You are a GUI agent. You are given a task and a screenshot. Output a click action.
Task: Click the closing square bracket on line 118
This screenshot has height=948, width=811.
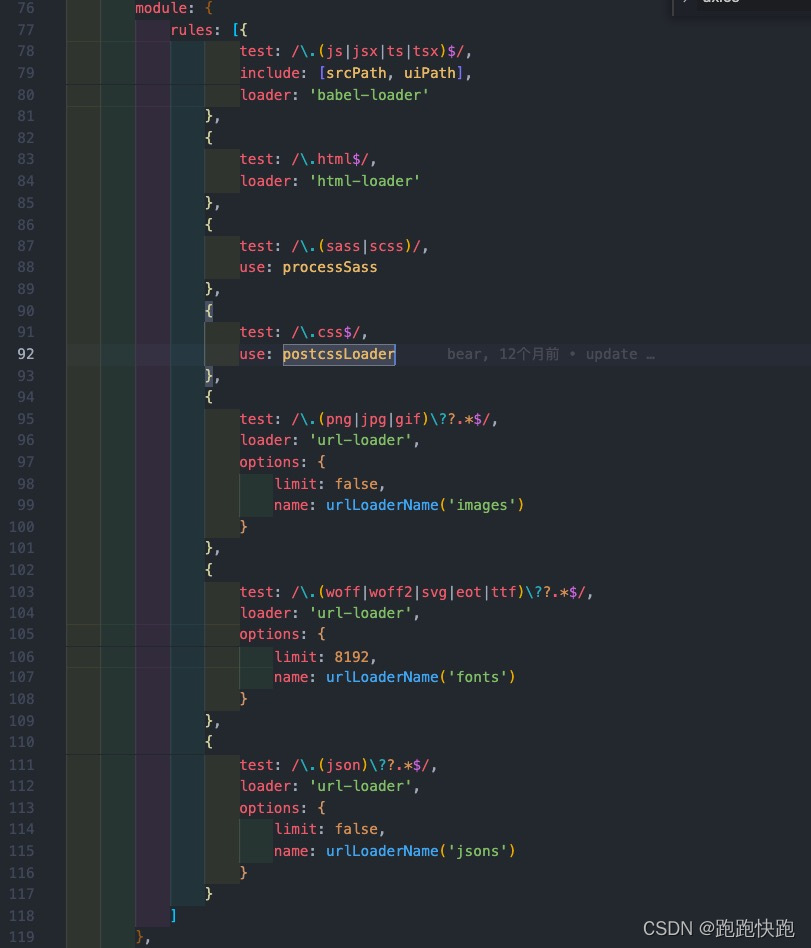click(174, 915)
